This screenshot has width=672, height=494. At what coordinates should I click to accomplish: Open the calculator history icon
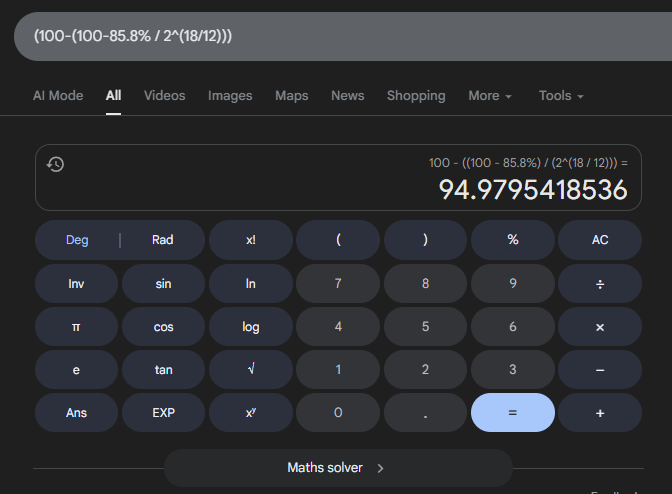click(x=55, y=164)
